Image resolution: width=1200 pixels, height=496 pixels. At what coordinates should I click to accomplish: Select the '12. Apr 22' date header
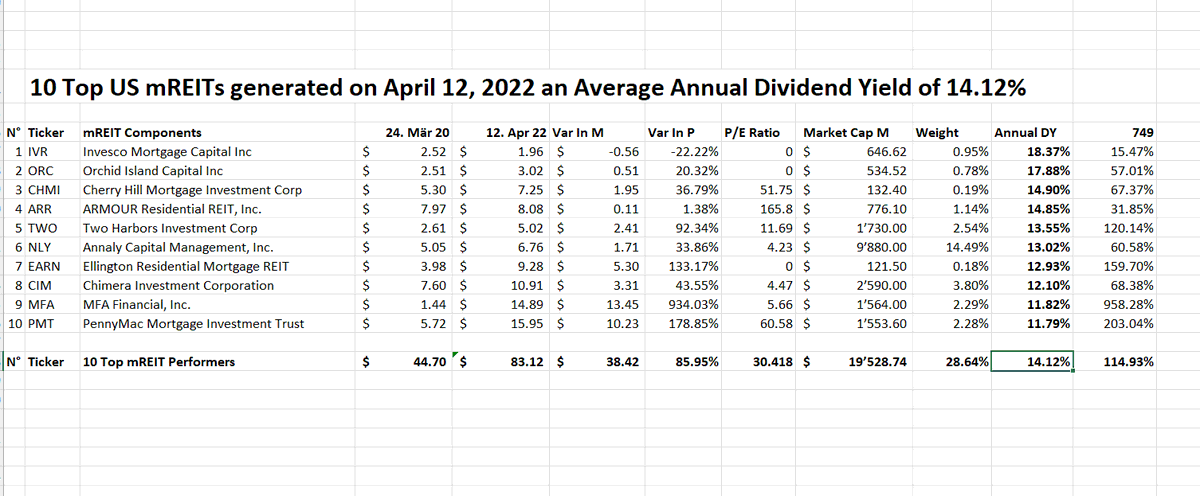(516, 132)
